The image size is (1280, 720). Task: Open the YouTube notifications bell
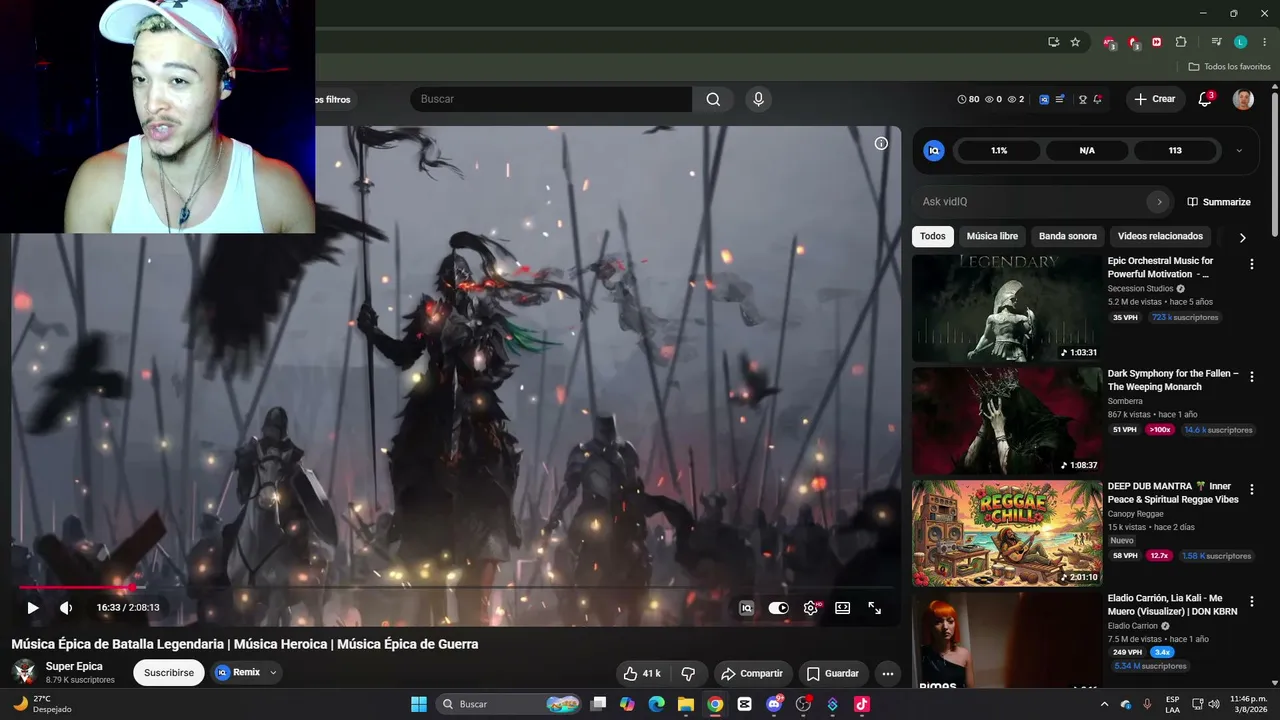pyautogui.click(x=1205, y=99)
